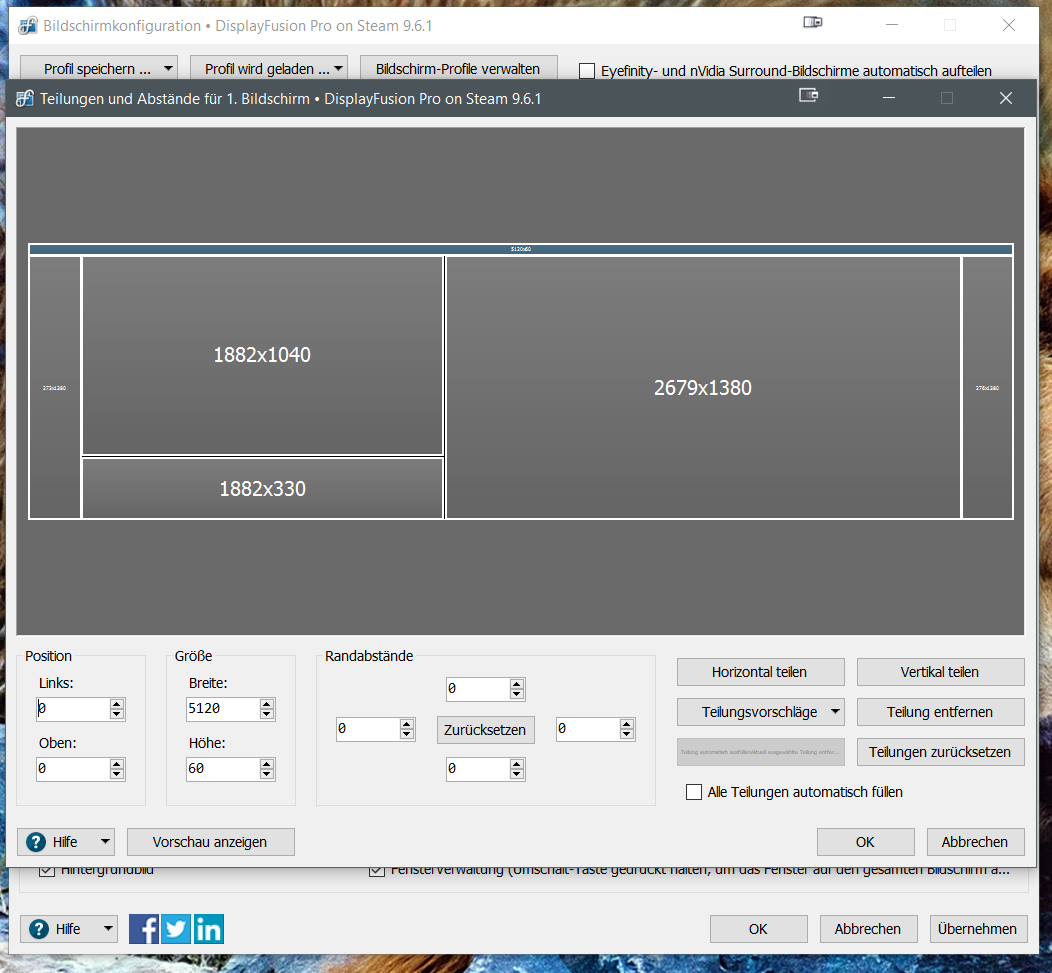Open Bildschirm-Profile verwalten
The width and height of the screenshot is (1052, 973).
tap(458, 68)
